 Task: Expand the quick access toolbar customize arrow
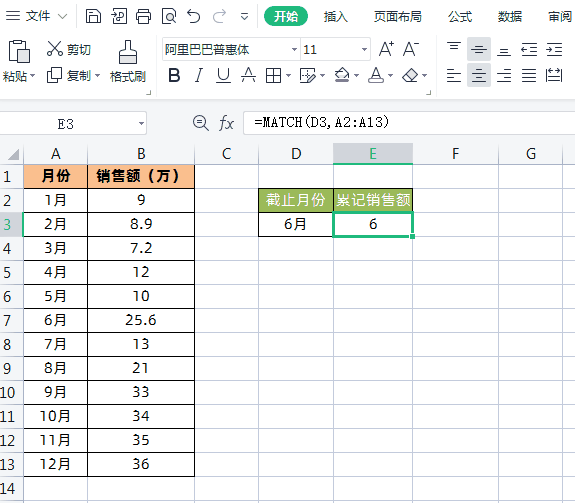(x=244, y=17)
